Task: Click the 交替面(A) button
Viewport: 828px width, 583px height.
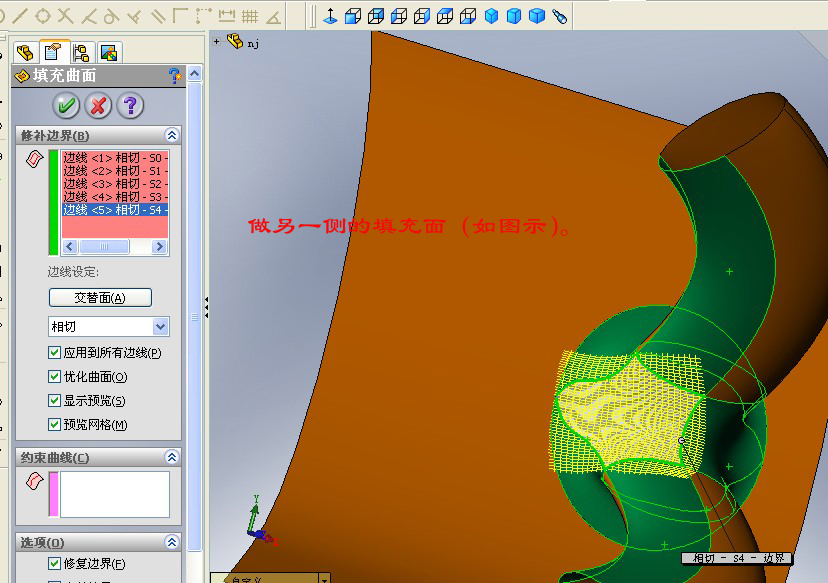Action: (x=100, y=298)
